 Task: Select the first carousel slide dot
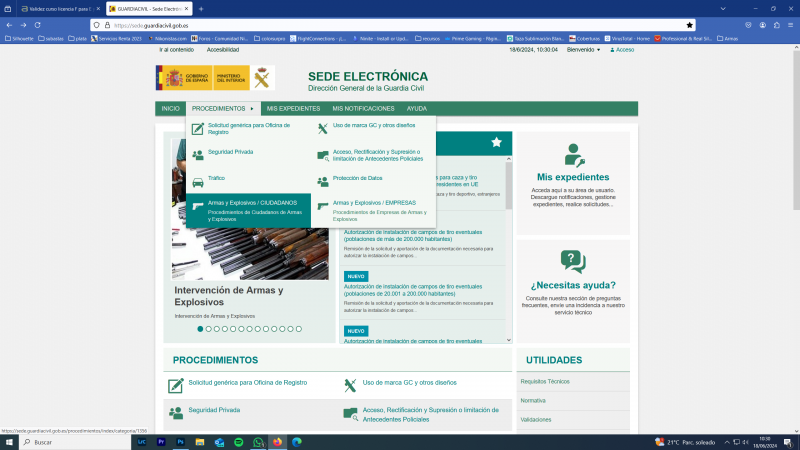click(200, 328)
